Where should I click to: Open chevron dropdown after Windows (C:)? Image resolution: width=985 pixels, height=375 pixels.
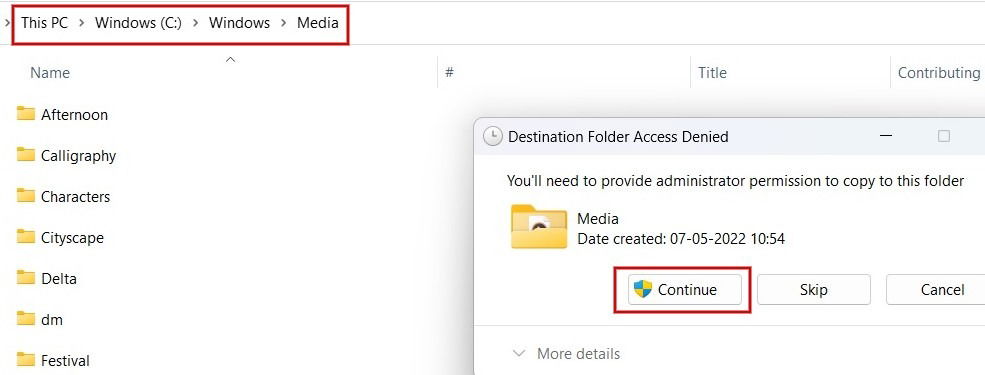click(195, 23)
